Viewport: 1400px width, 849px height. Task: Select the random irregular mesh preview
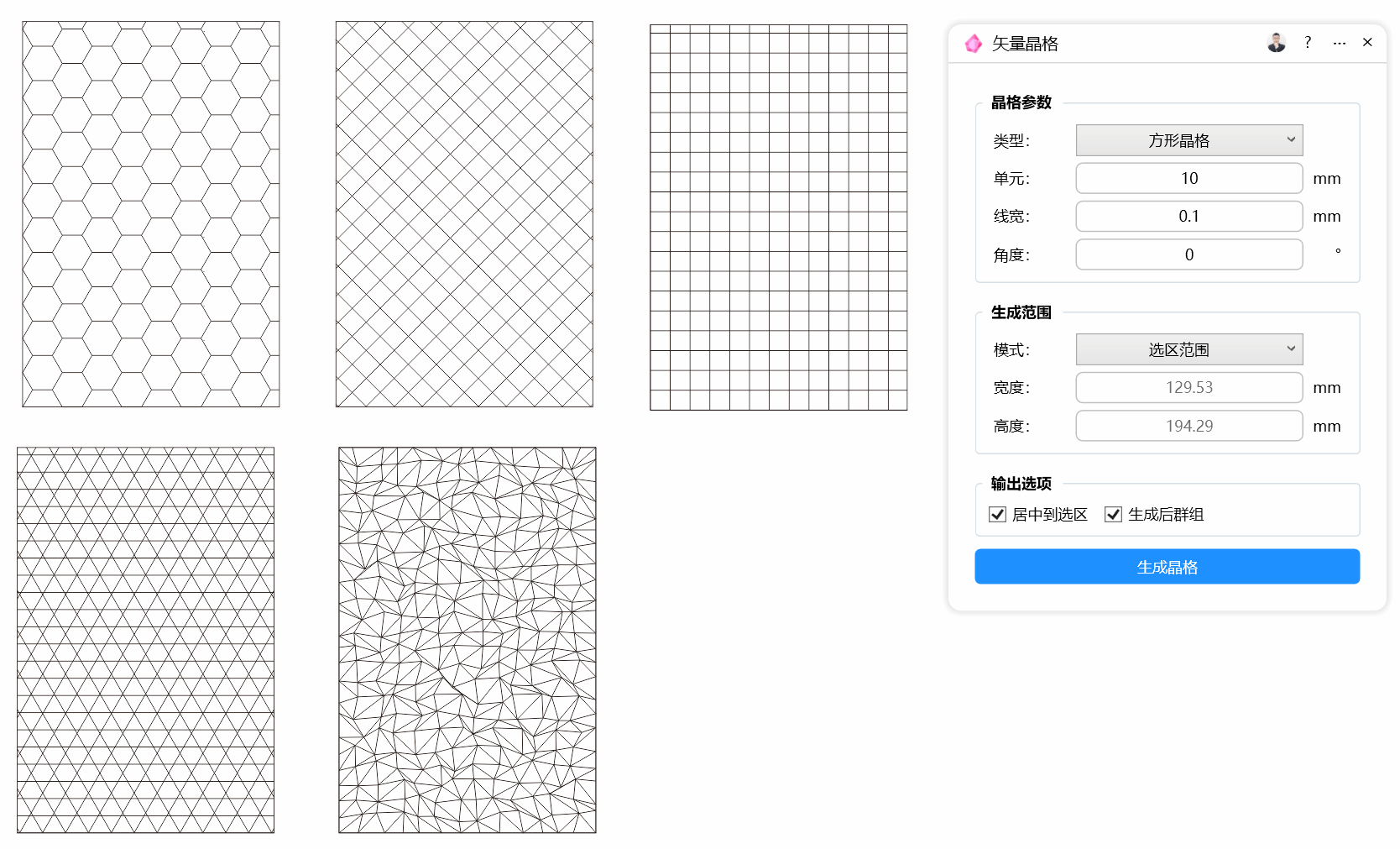point(468,640)
